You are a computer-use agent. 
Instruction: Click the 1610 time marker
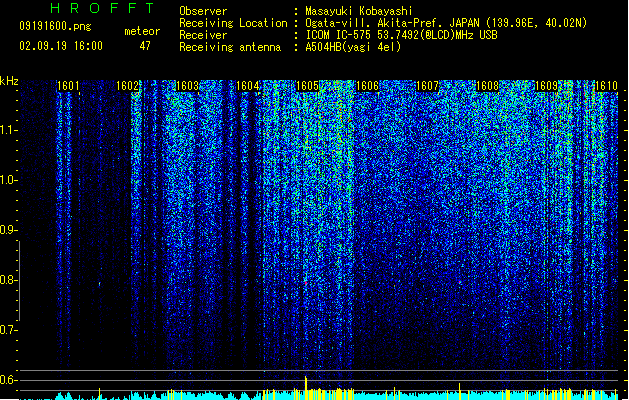[606, 86]
